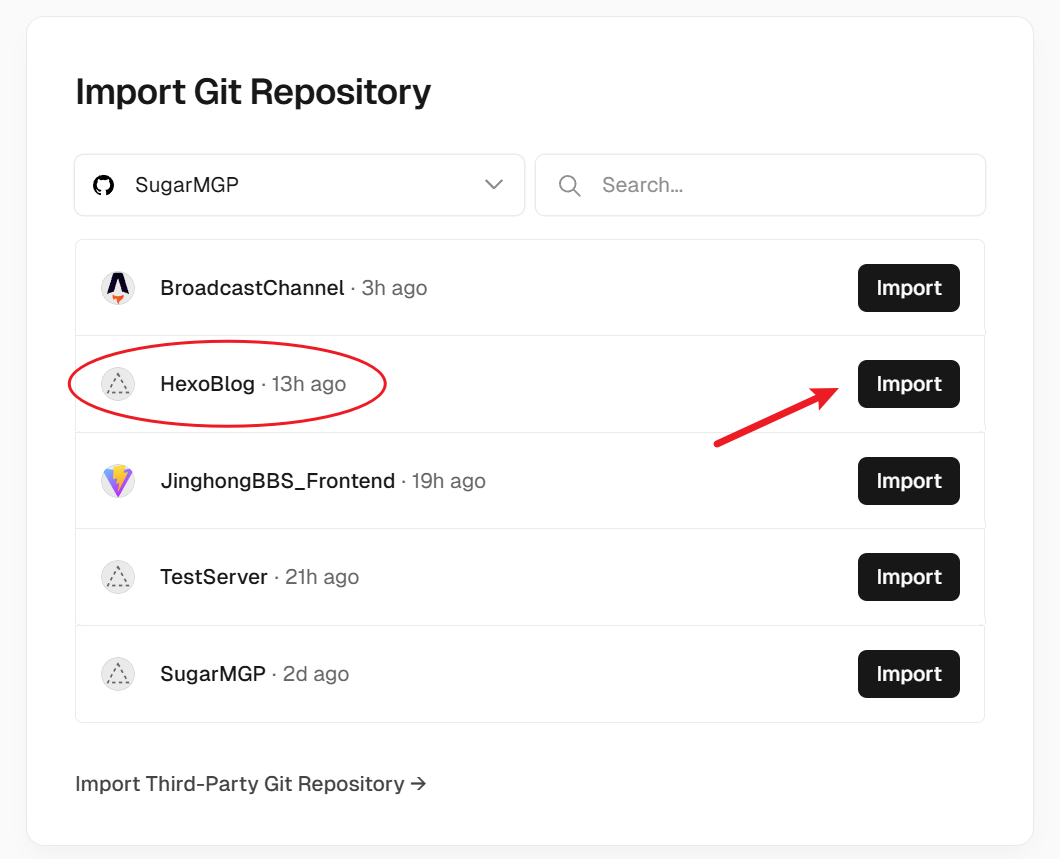1060x859 pixels.
Task: Expand the account selector chevron arrow
Action: click(493, 185)
